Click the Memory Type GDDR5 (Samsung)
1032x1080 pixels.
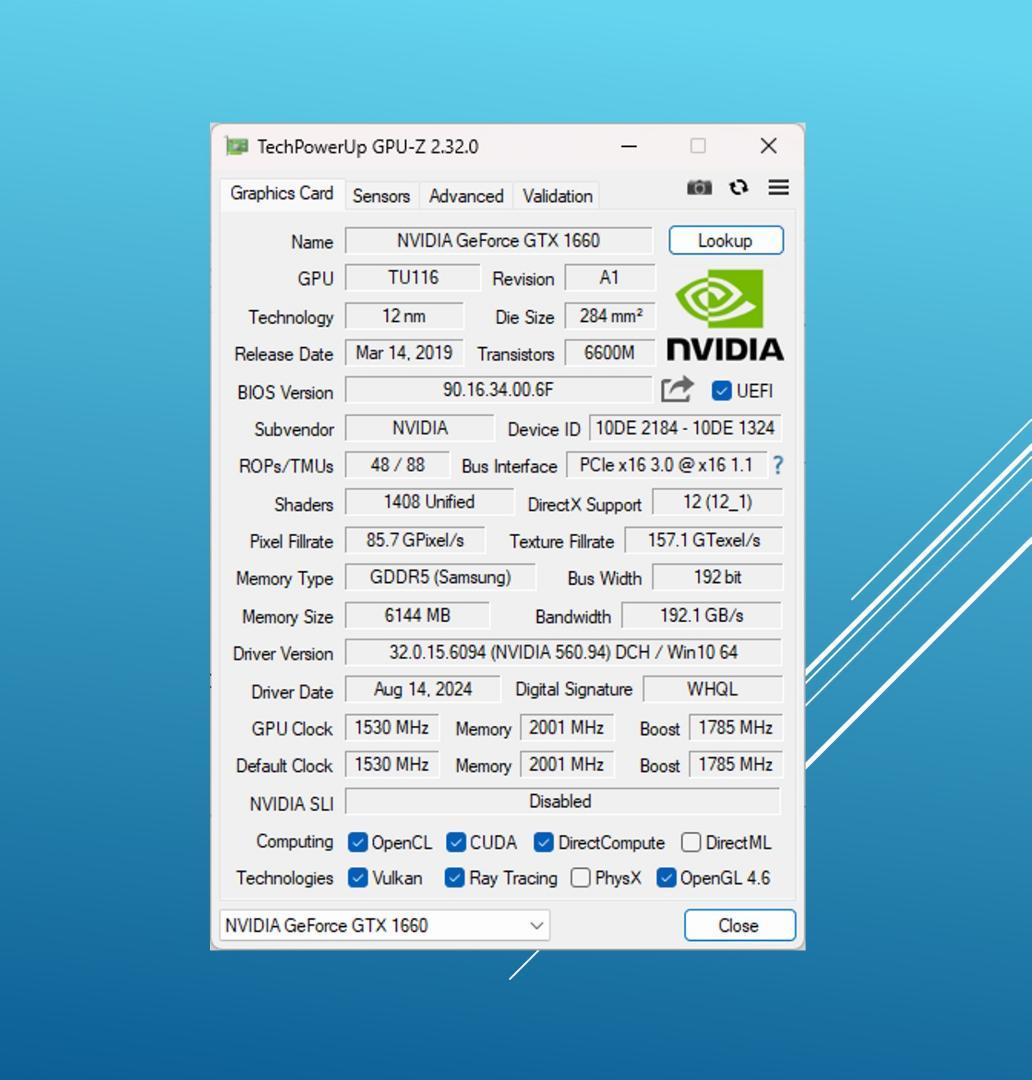click(440, 577)
